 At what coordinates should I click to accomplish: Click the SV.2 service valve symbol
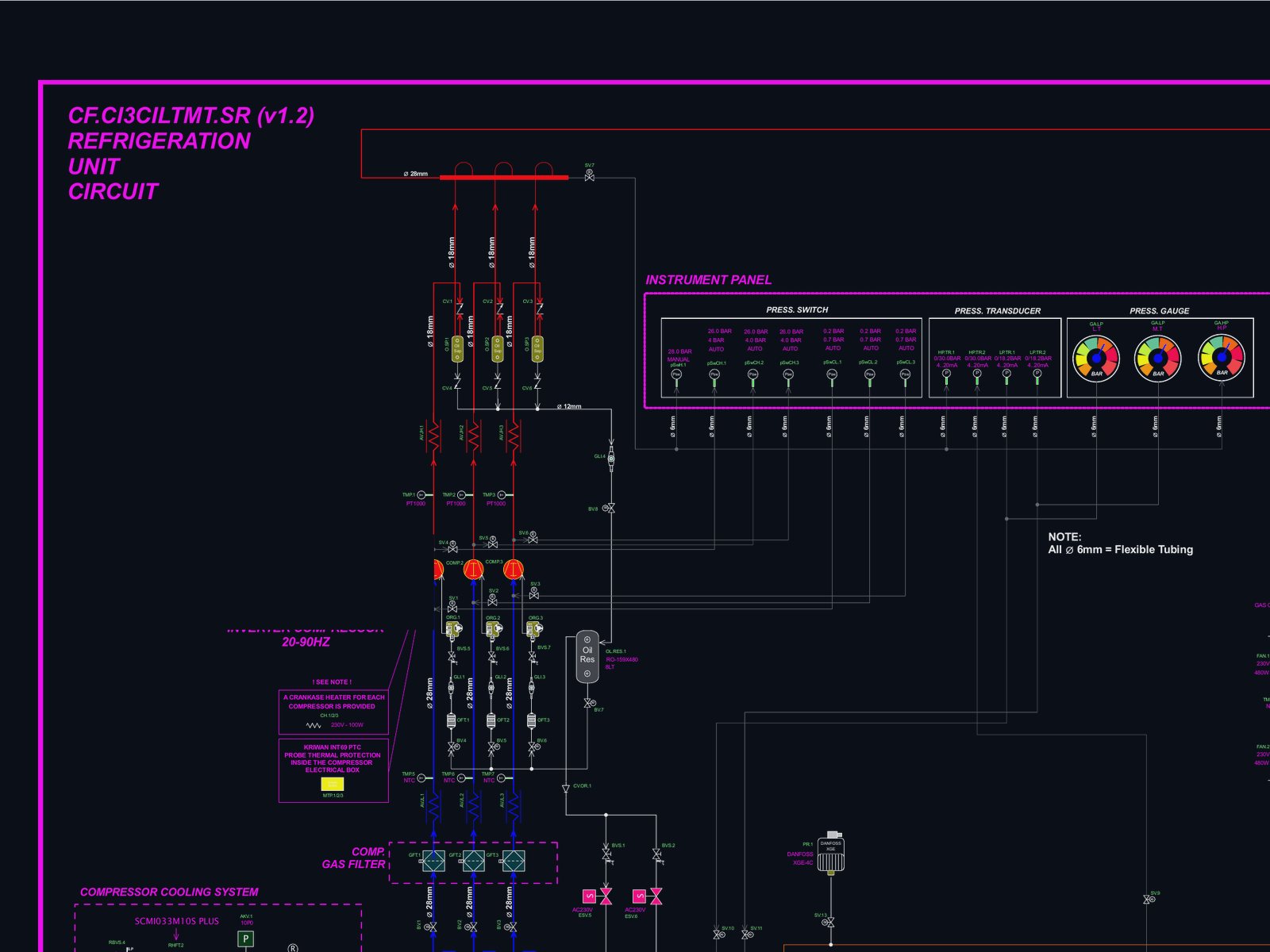[493, 600]
